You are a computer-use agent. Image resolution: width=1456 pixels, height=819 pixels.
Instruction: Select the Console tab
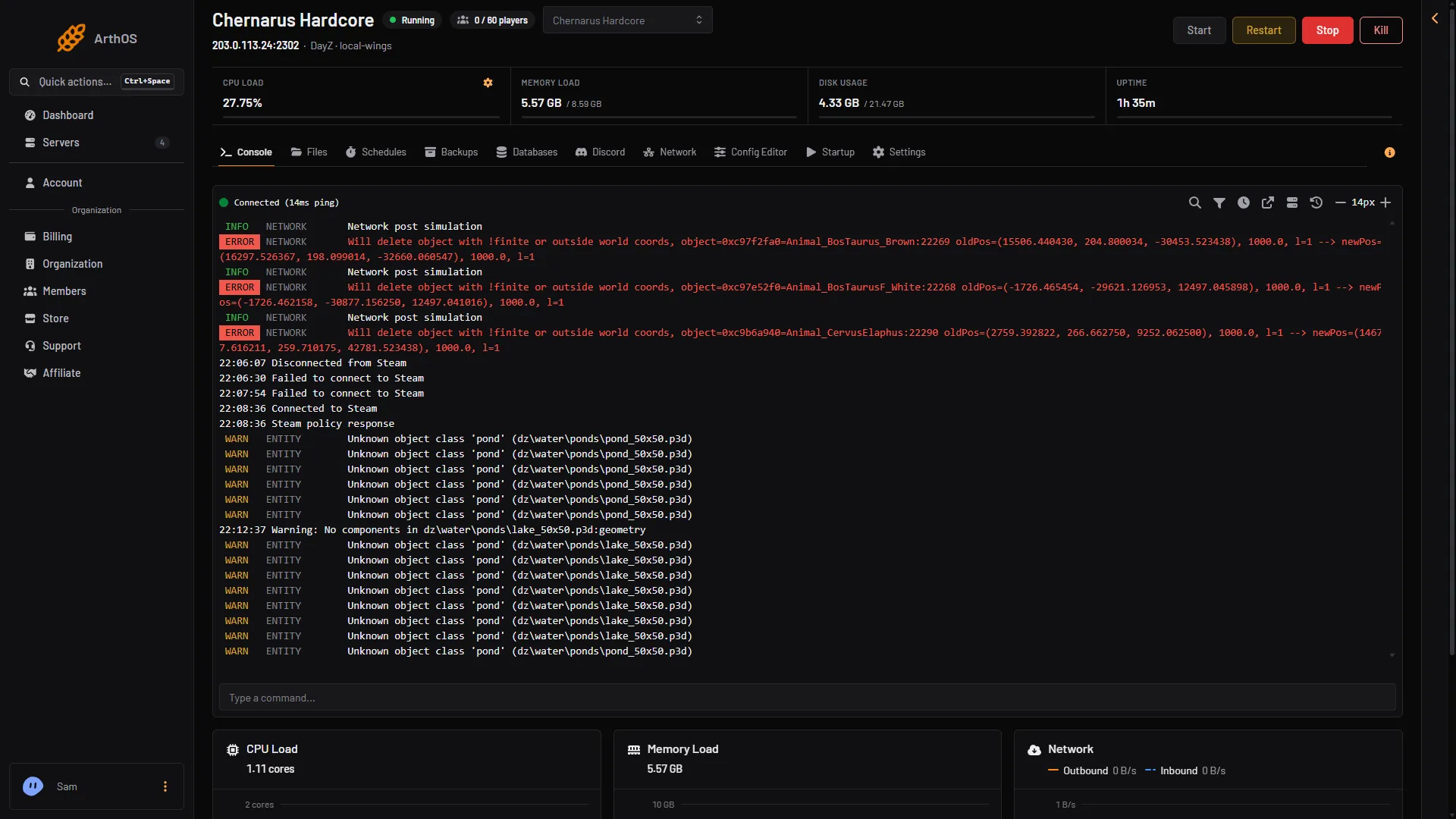246,152
